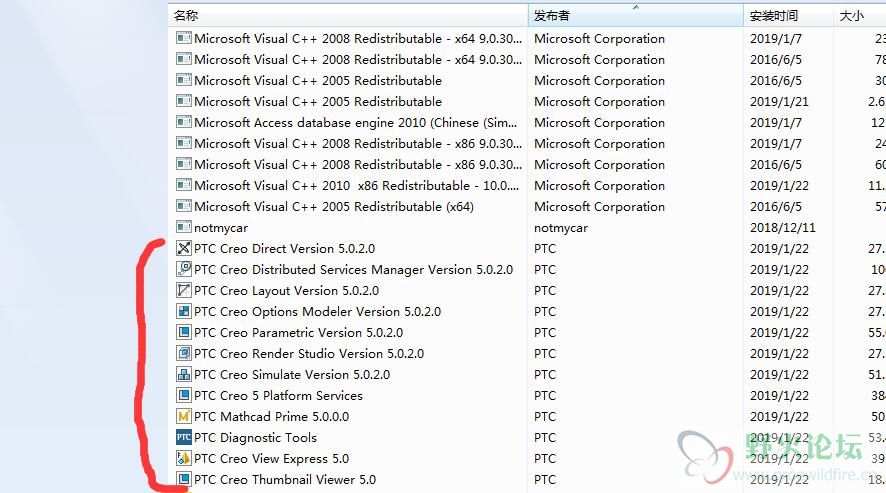Sort list by the 名称 column header
The image size is (886, 493).
tap(348, 15)
